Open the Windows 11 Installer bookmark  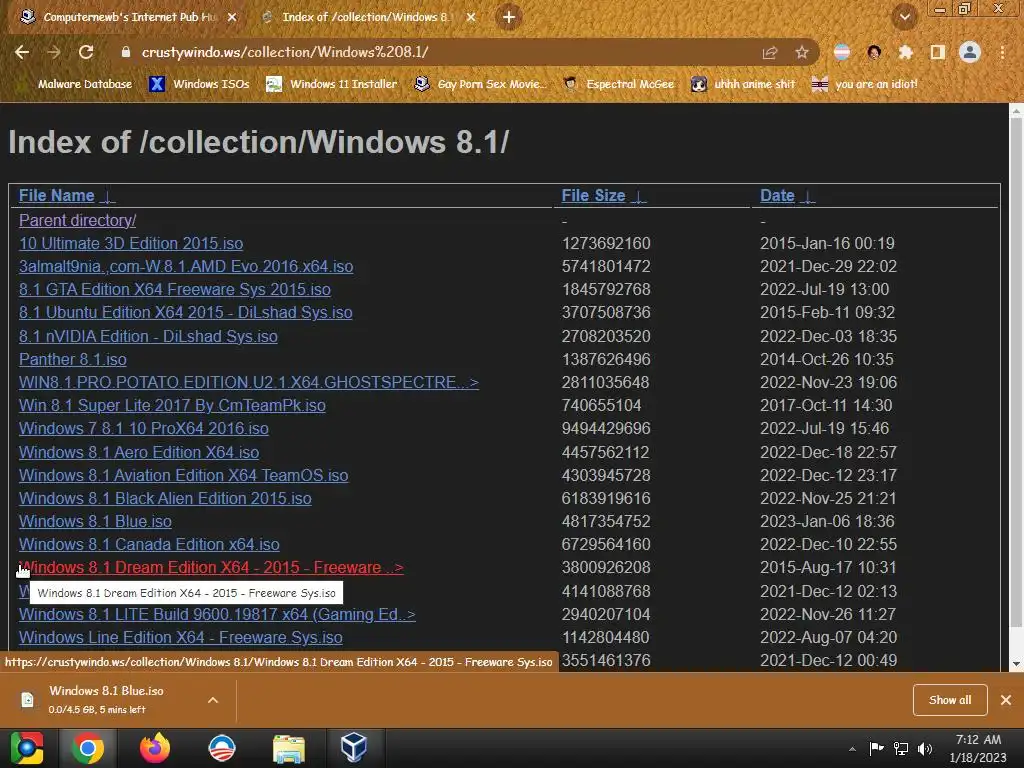pyautogui.click(x=332, y=84)
